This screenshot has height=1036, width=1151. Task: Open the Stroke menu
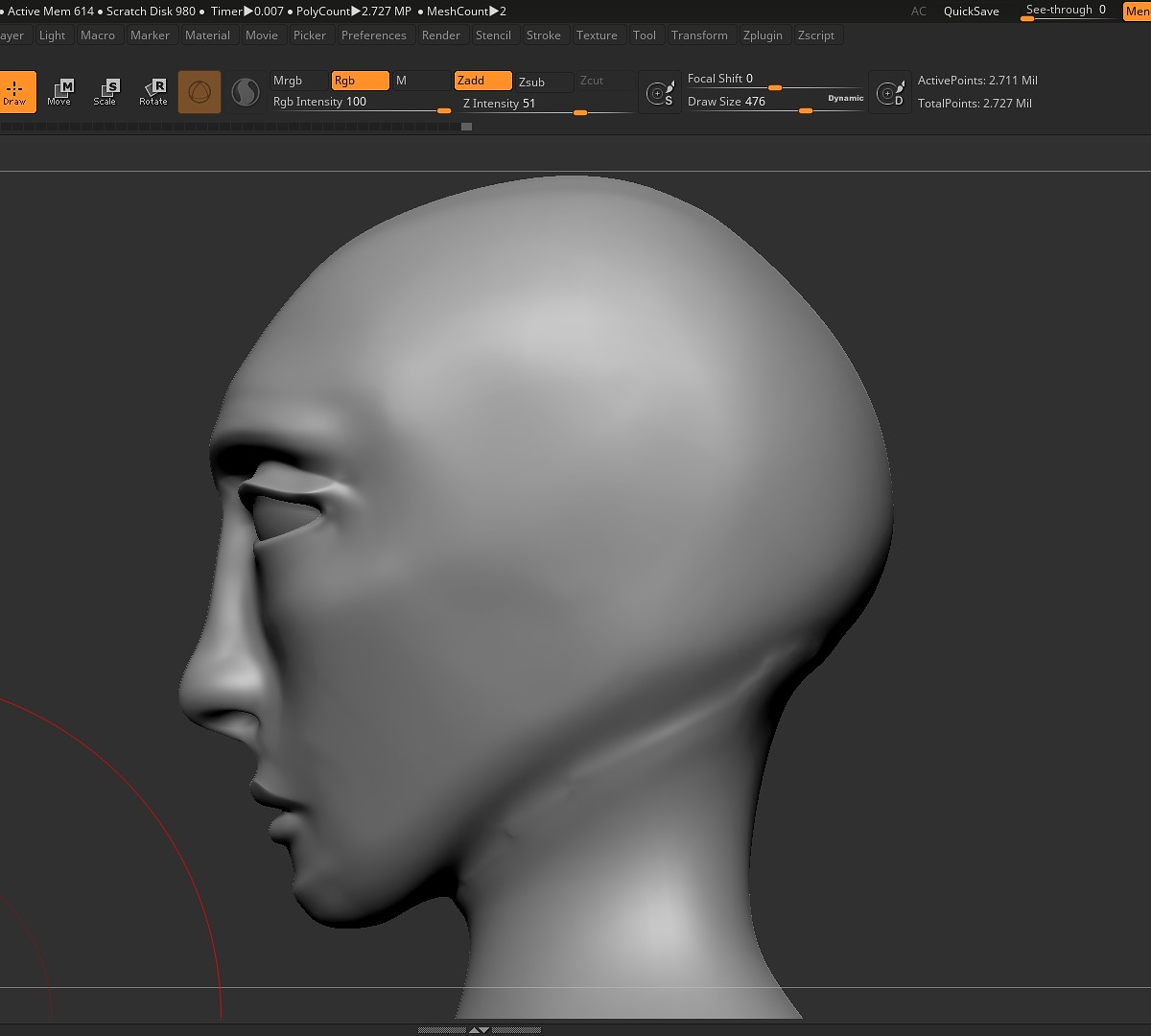(544, 35)
